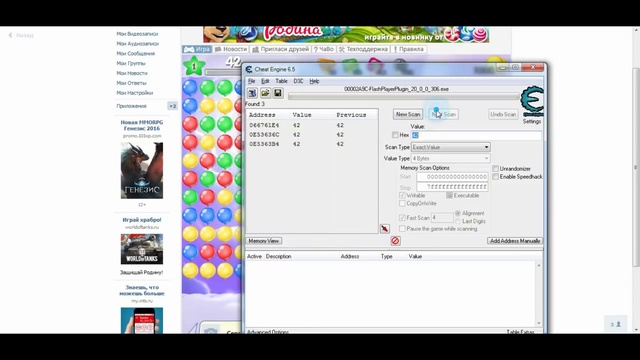
Task: Toggle the Writable checkbox
Action: [402, 196]
